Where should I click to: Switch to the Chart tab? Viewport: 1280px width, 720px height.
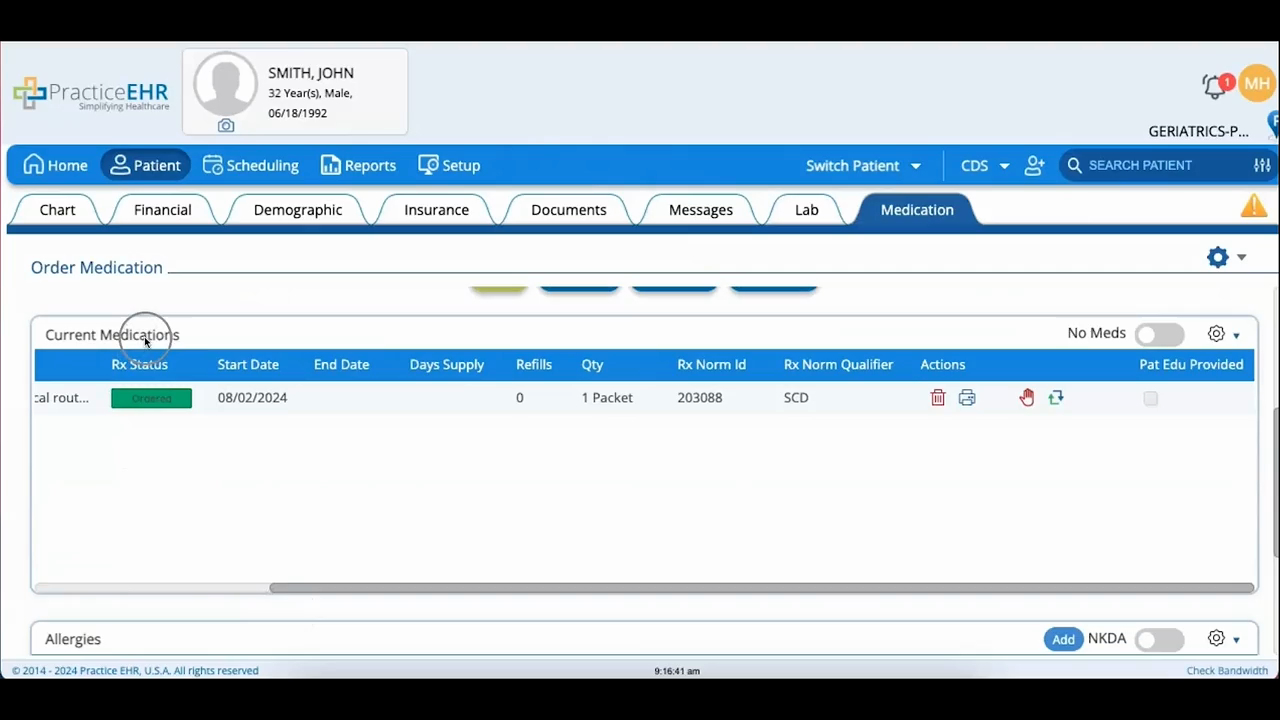pos(57,209)
